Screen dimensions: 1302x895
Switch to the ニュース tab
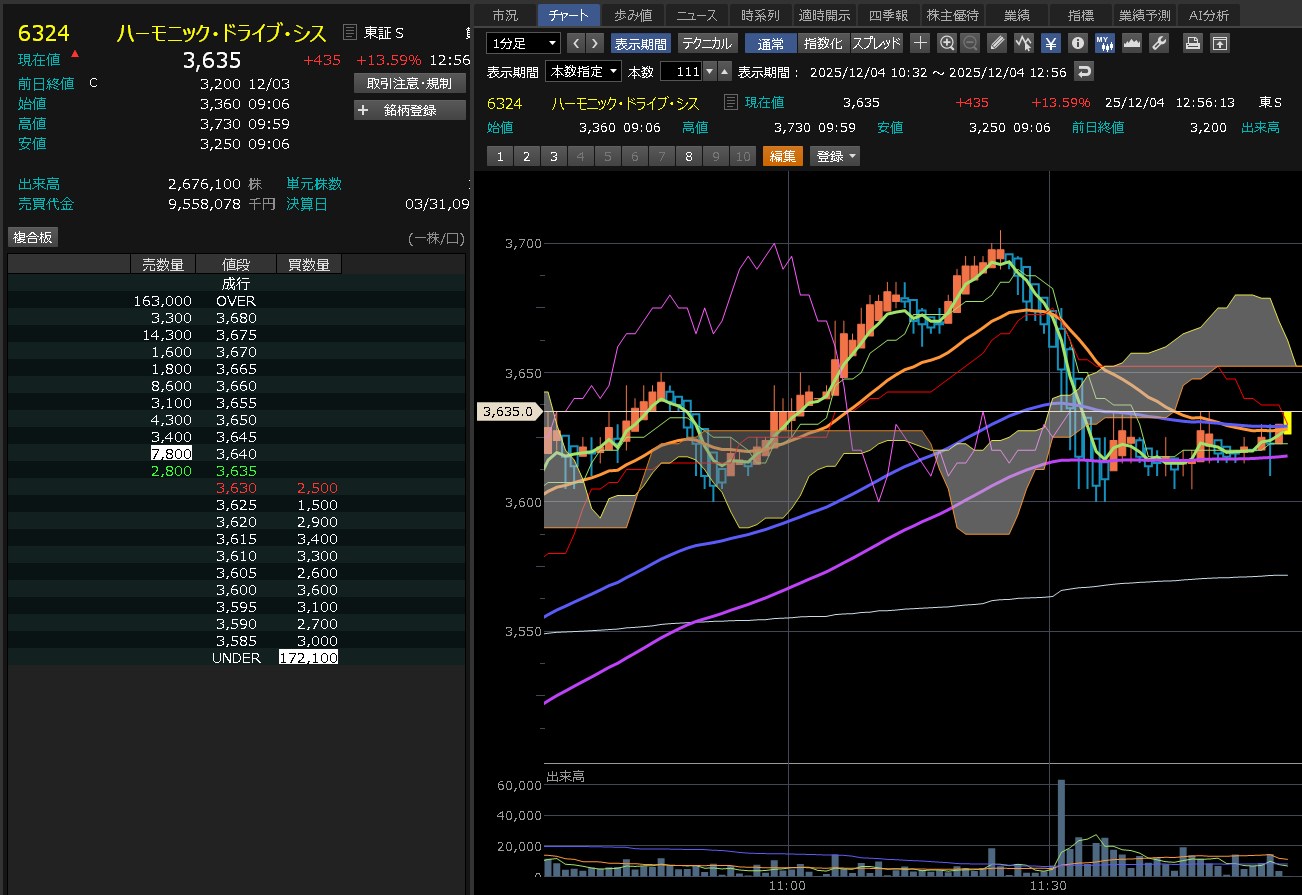click(x=696, y=15)
